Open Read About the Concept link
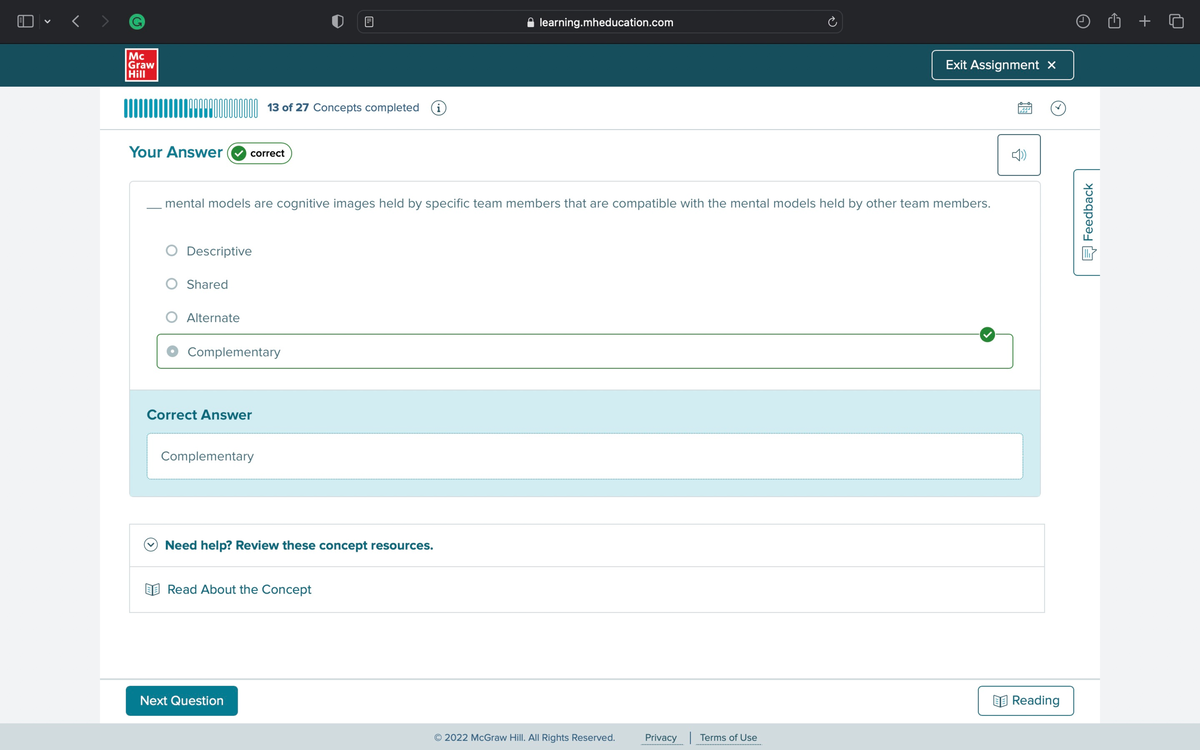This screenshot has width=1200, height=750. [239, 590]
